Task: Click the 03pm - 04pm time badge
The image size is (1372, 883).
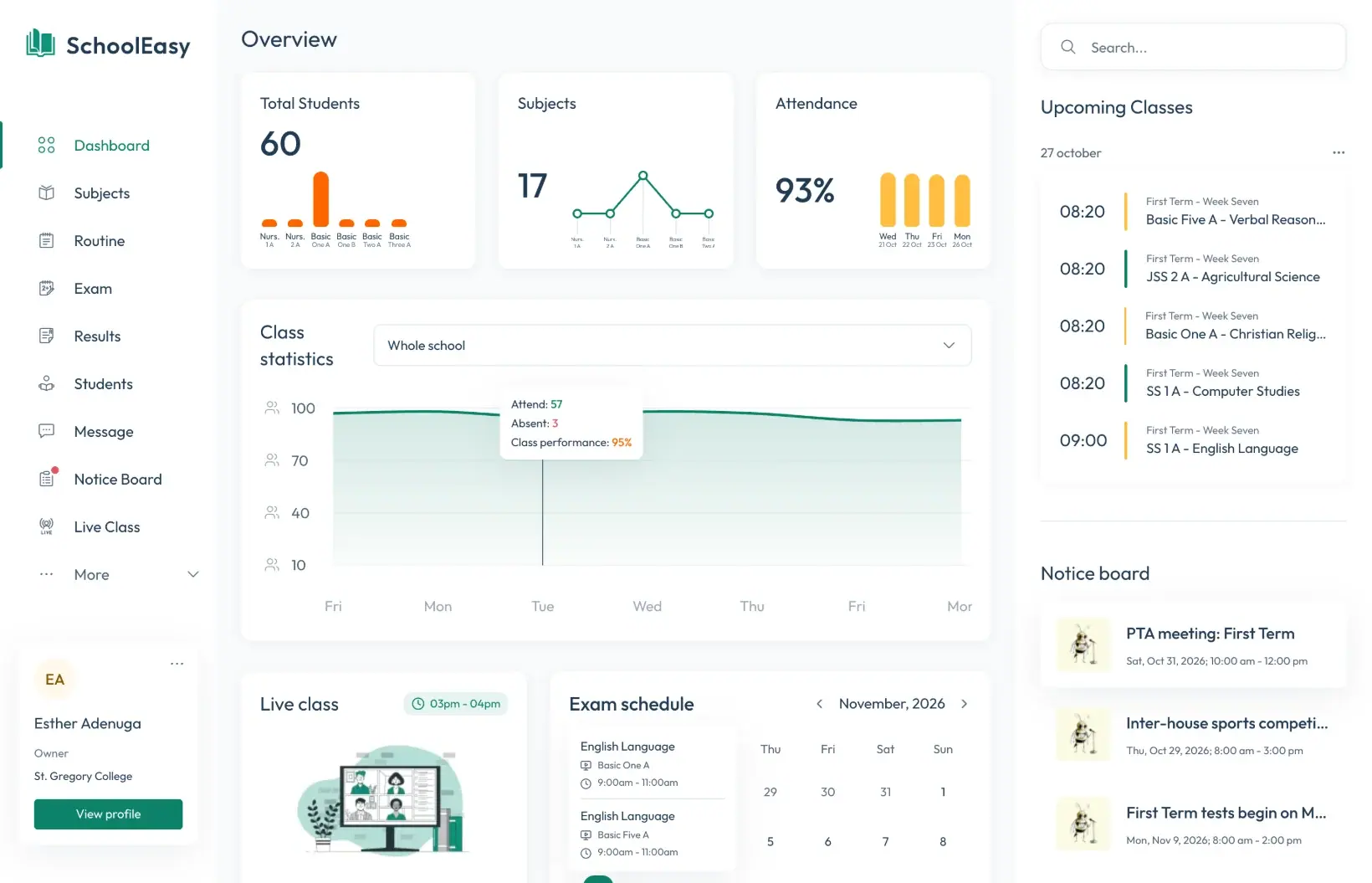Action: pyautogui.click(x=456, y=704)
